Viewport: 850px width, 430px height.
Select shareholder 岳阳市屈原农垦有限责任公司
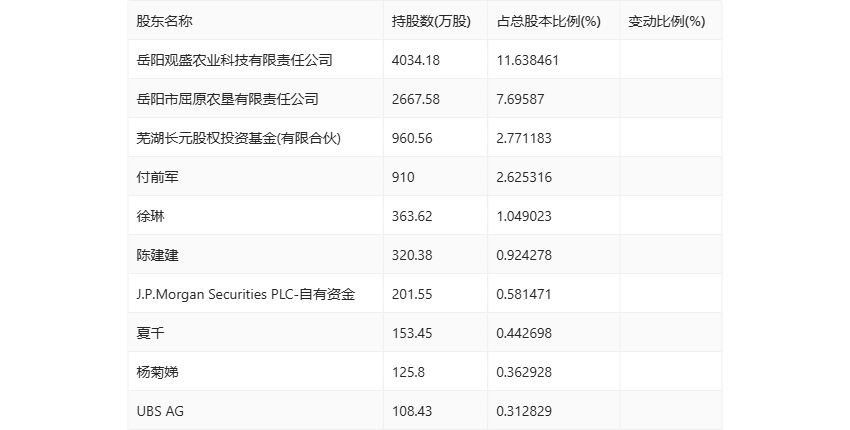pos(227,99)
